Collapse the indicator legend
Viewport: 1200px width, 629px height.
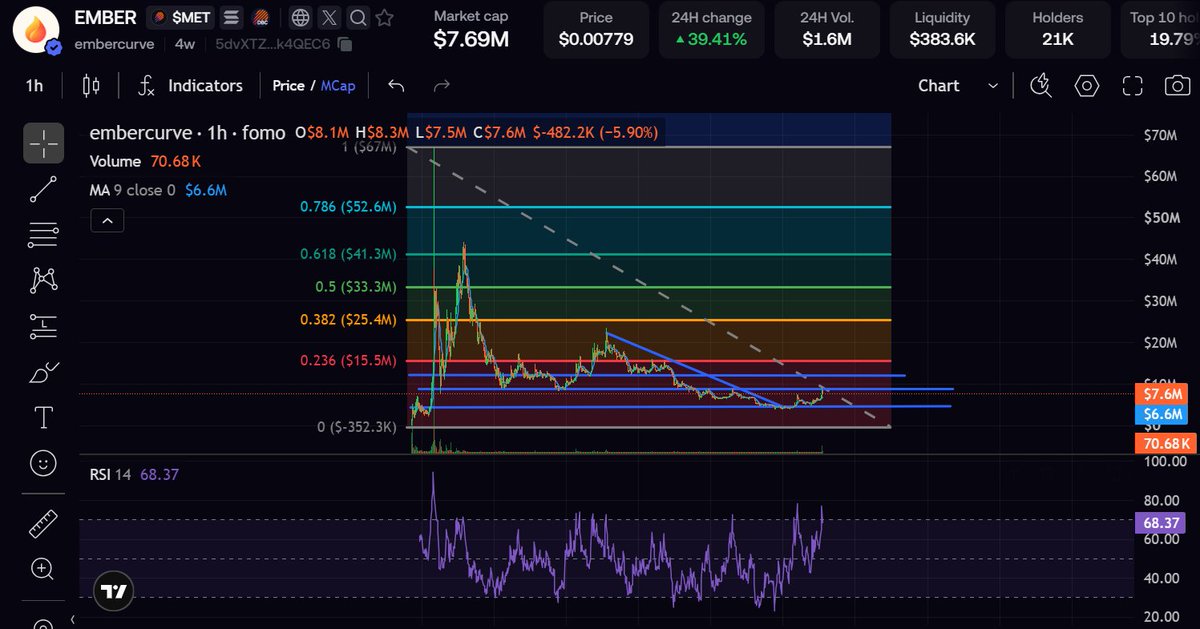(x=108, y=220)
